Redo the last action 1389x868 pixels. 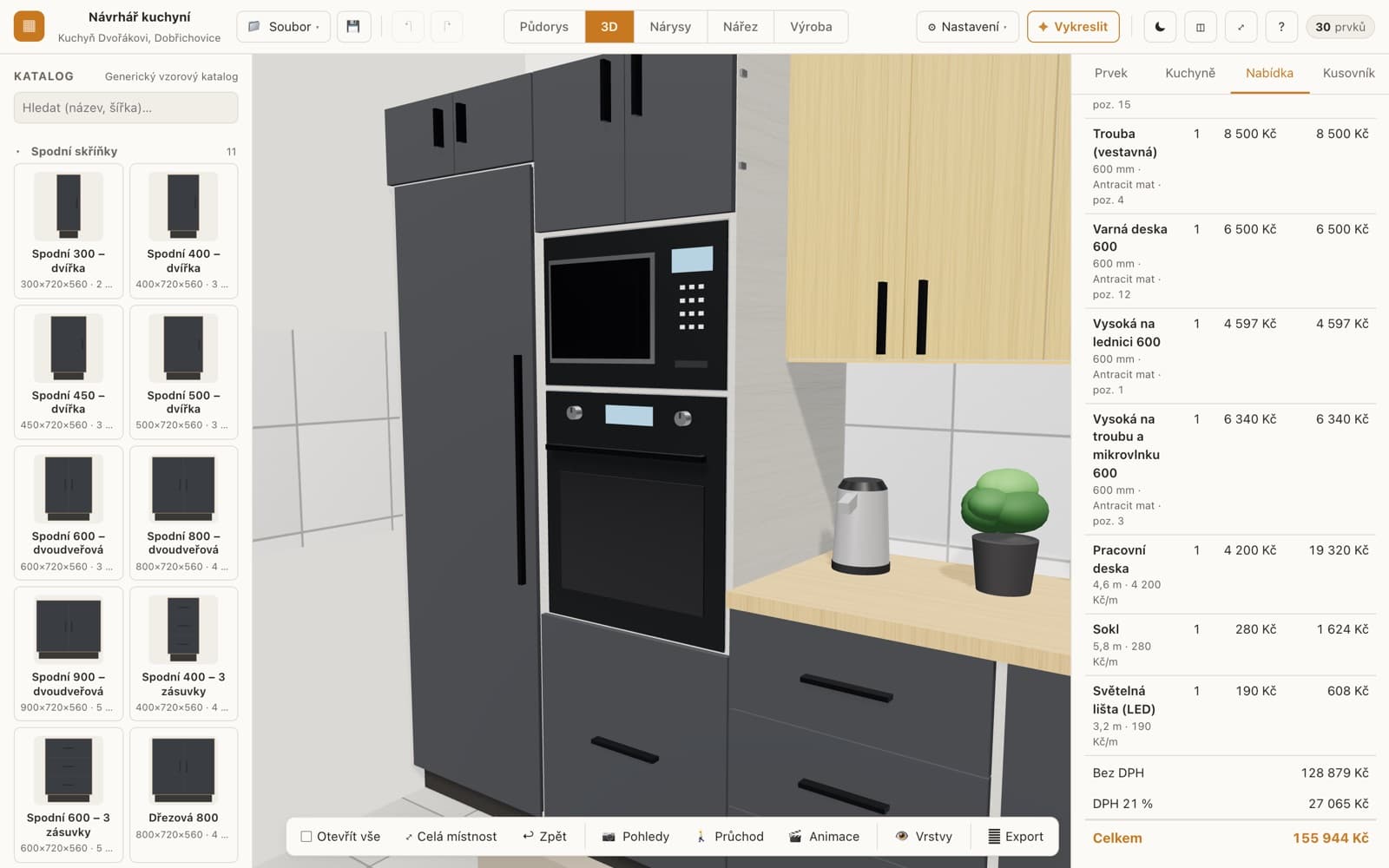[x=446, y=27]
